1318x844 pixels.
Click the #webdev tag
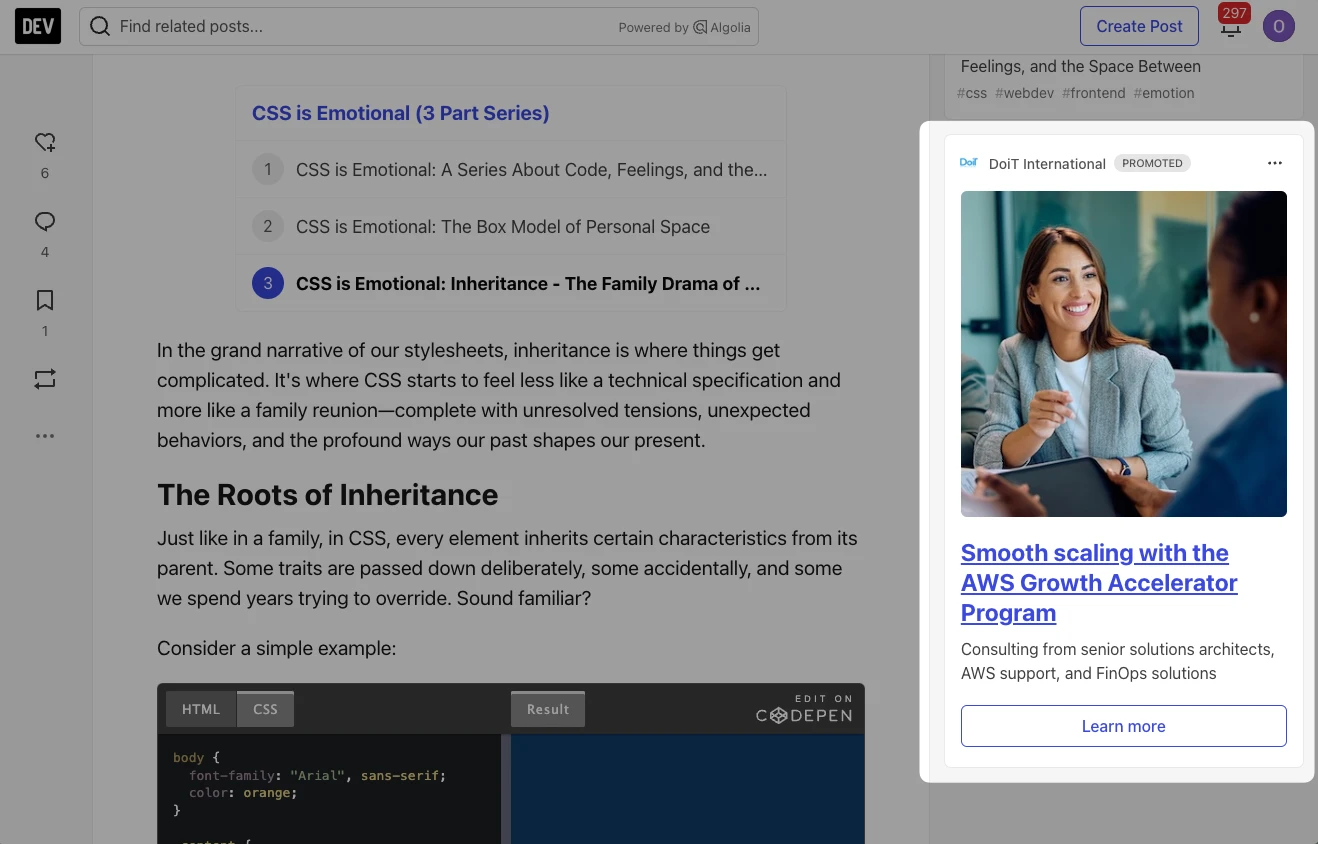(1024, 93)
